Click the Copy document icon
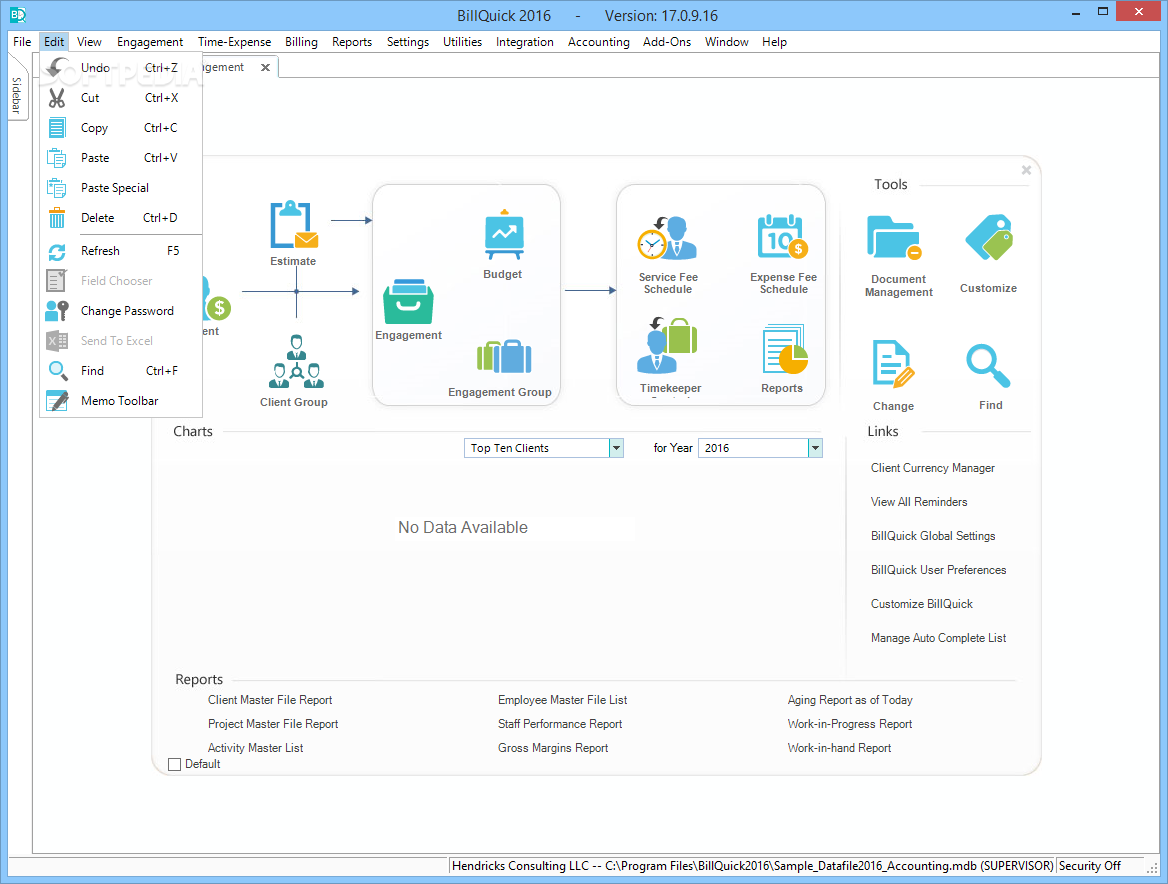Viewport: 1168px width, 884px height. pos(57,128)
